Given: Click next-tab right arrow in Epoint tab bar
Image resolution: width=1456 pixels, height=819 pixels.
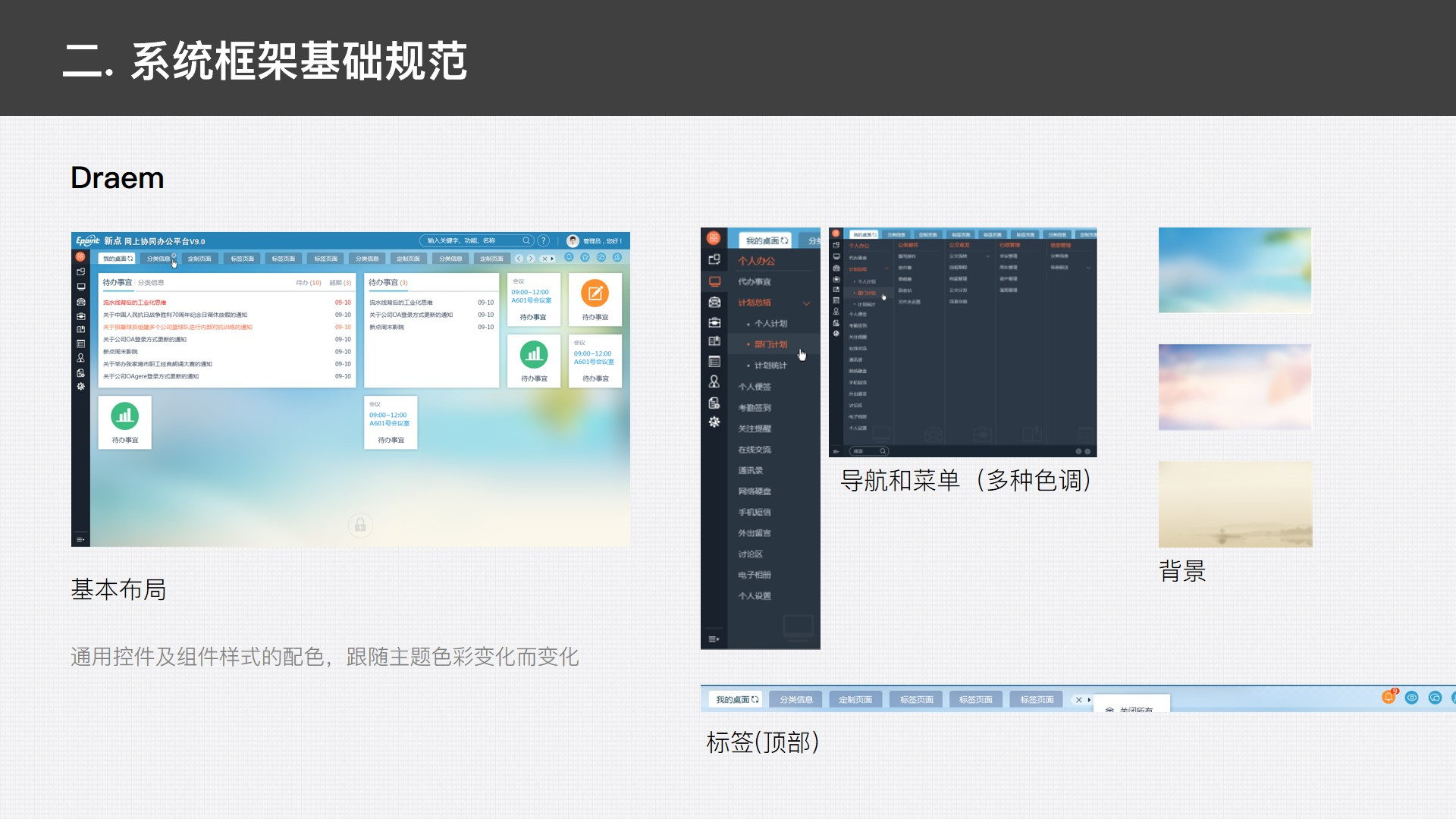Looking at the screenshot, I should 531,259.
